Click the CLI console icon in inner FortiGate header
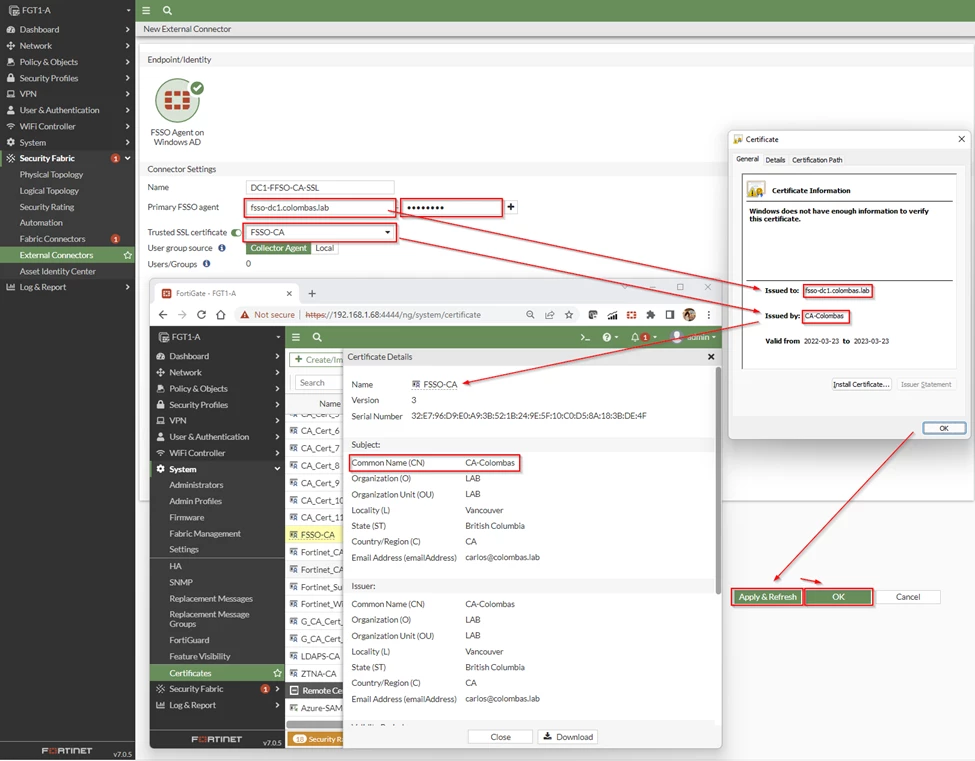975x761 pixels. pos(585,337)
